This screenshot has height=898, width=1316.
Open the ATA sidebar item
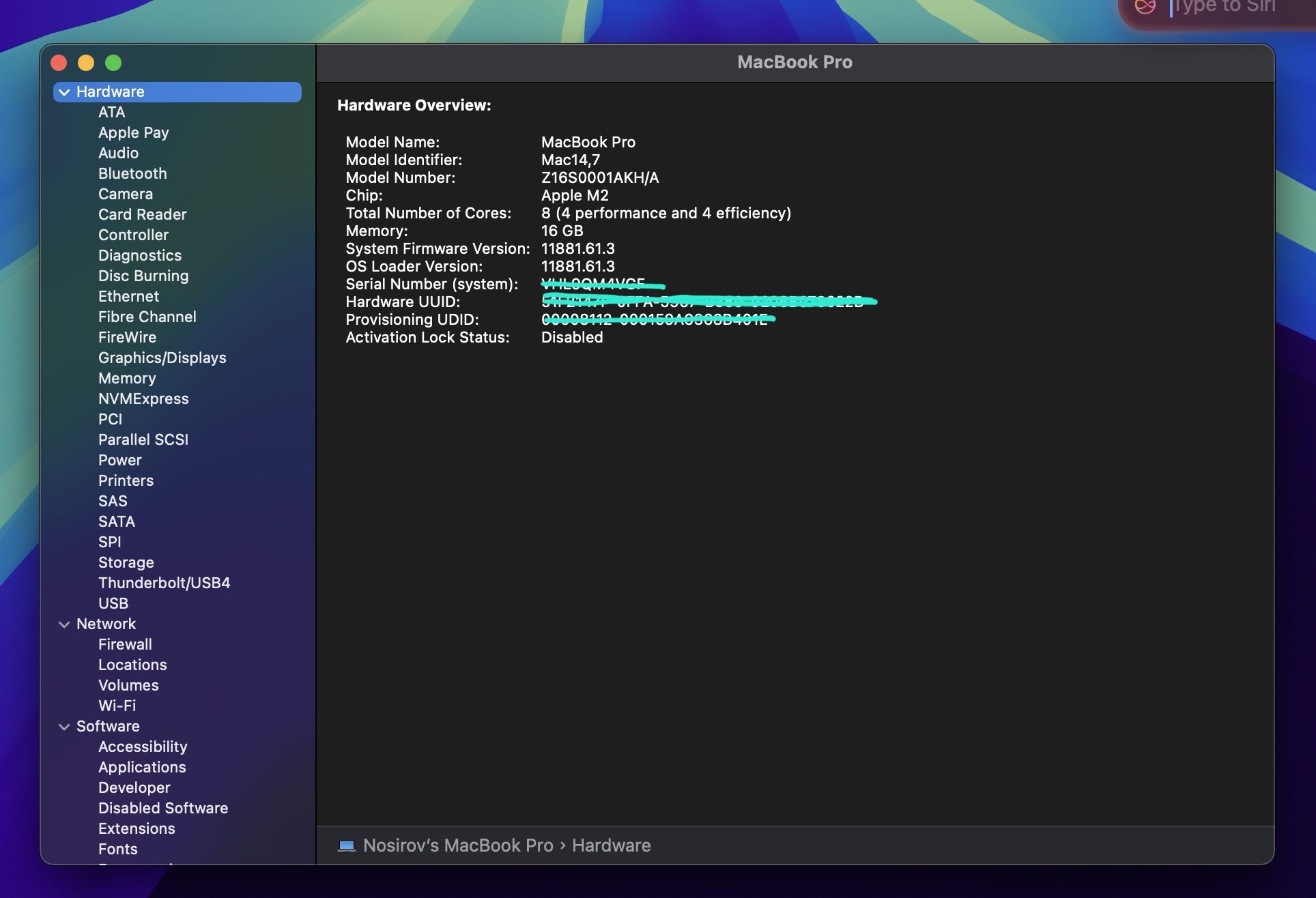111,113
